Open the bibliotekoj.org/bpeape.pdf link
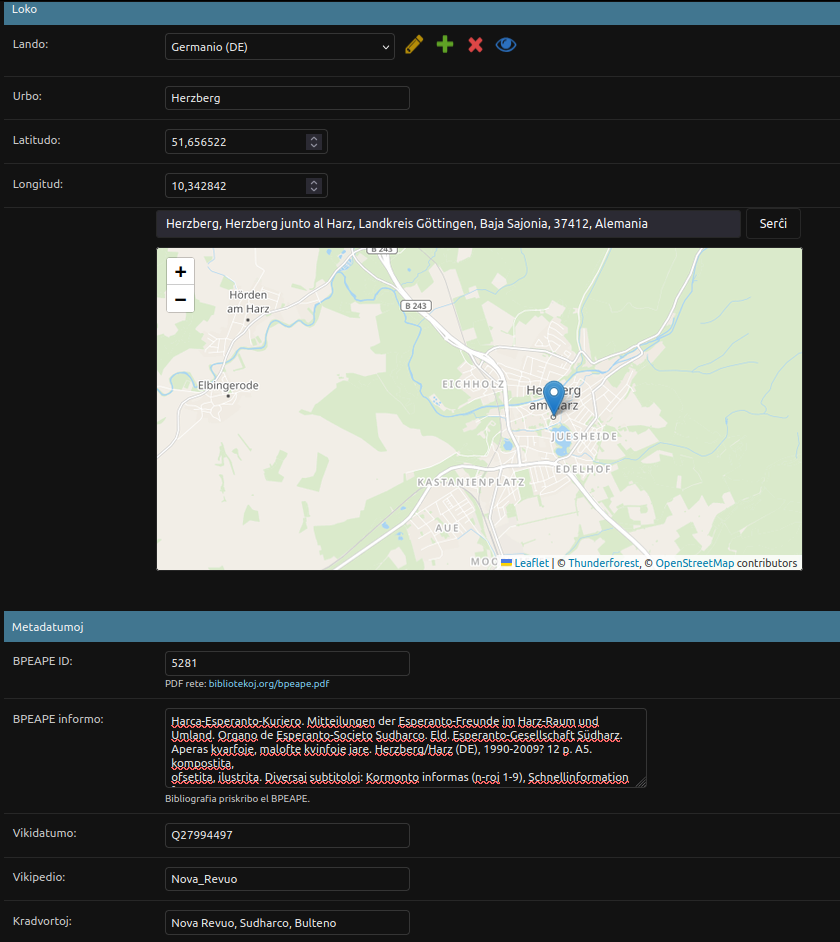Screen dimensions: 840x942 click(269, 684)
